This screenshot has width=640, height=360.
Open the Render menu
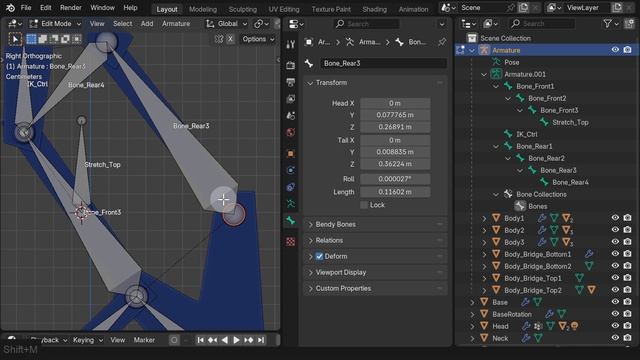[71, 8]
